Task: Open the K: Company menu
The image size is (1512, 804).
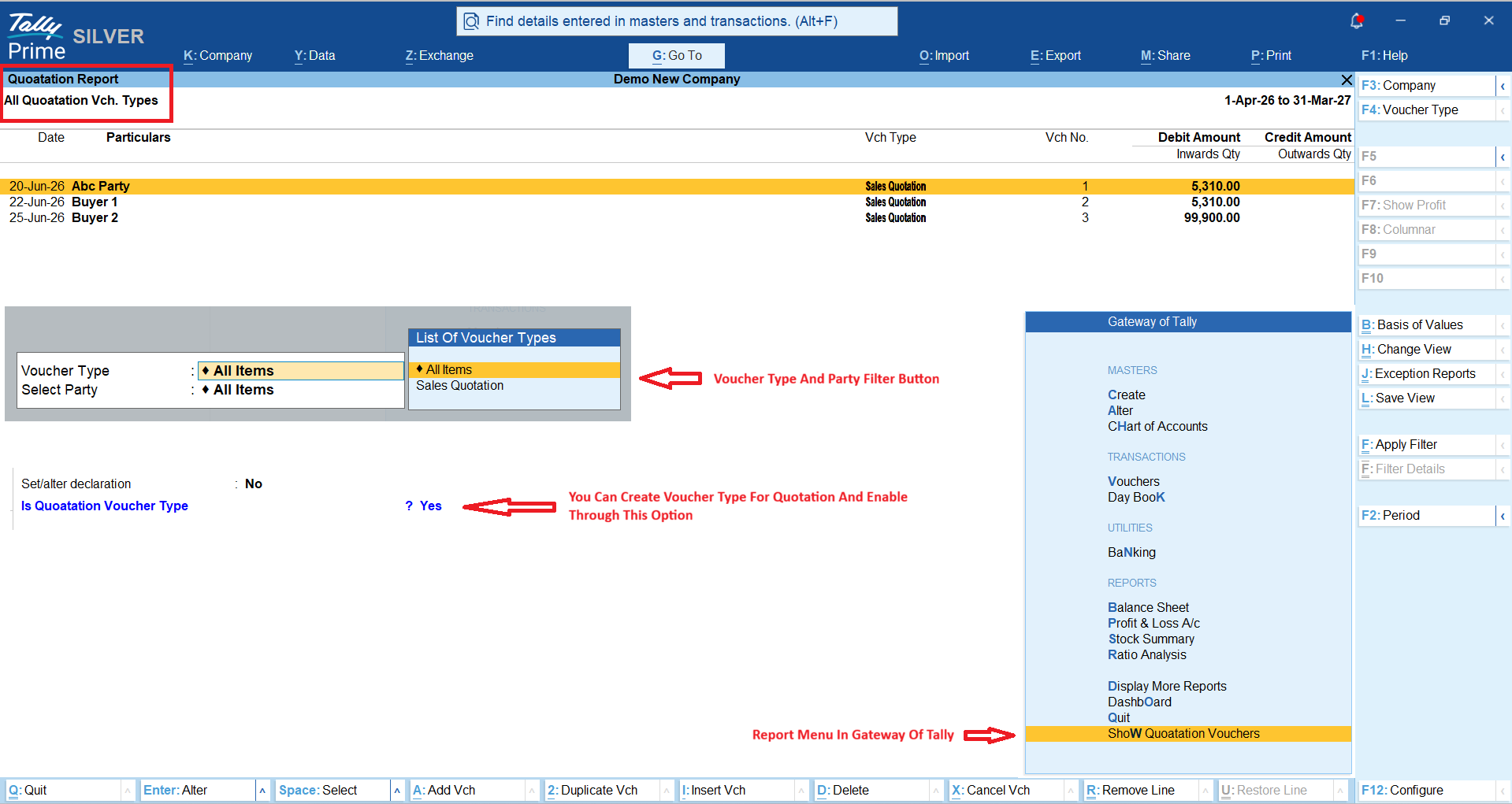Action: point(218,56)
